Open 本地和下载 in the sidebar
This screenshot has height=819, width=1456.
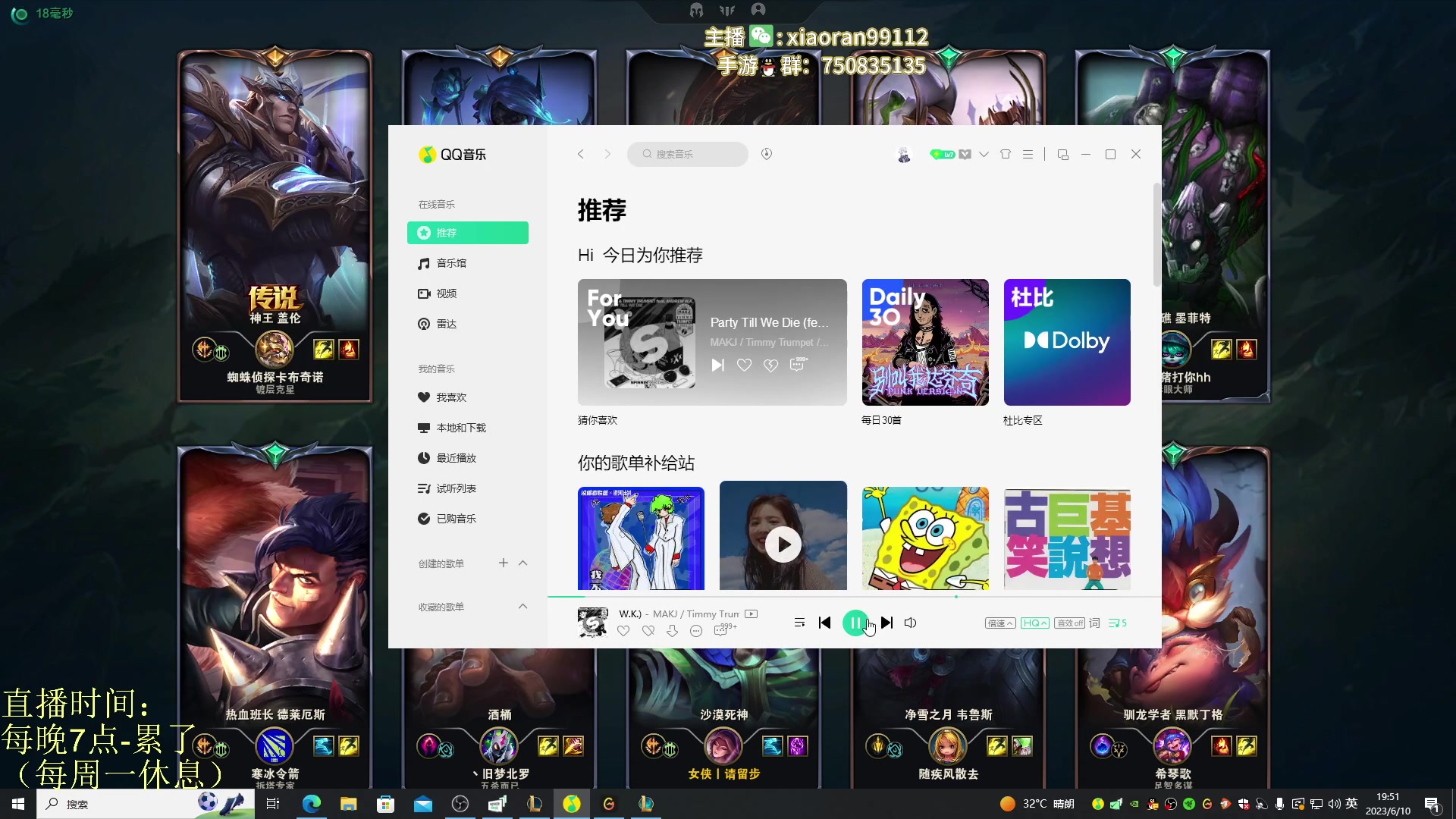click(x=468, y=428)
